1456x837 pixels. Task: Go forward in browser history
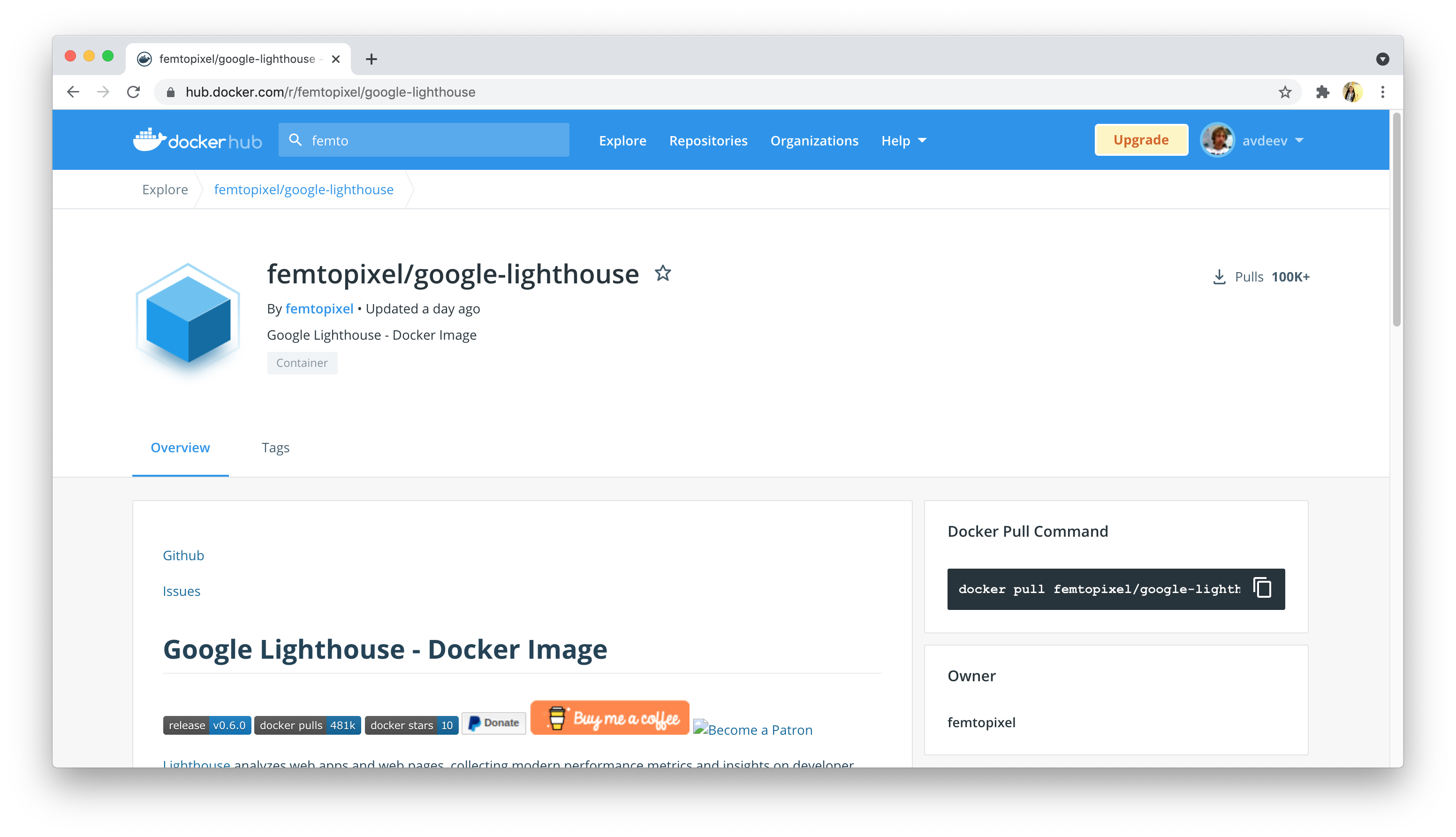point(103,92)
